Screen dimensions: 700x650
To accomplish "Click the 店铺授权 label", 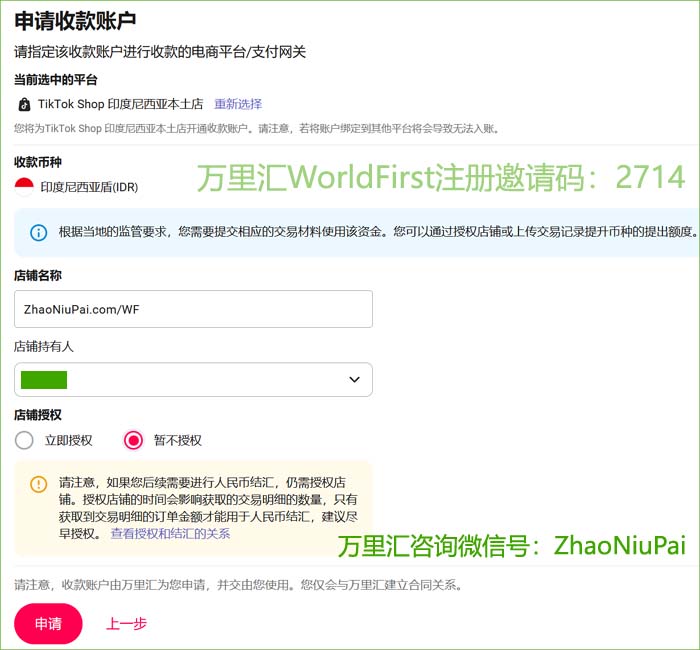I will pos(38,415).
